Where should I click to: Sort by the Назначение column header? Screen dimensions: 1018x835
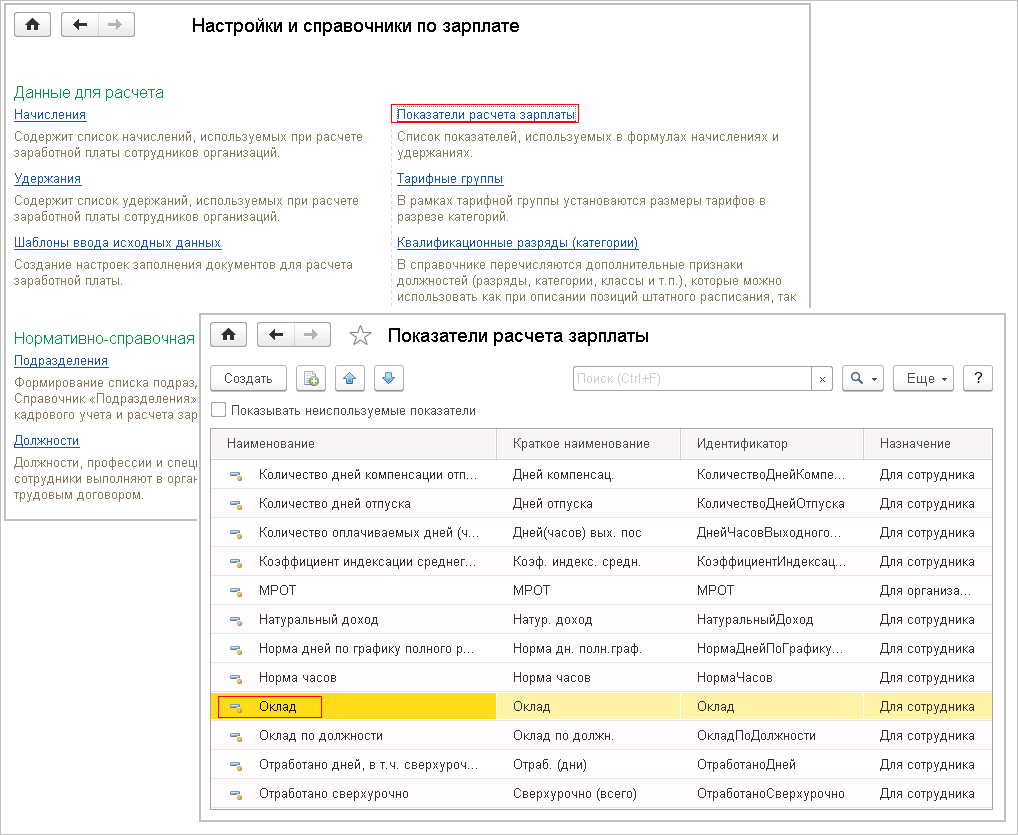pos(928,443)
